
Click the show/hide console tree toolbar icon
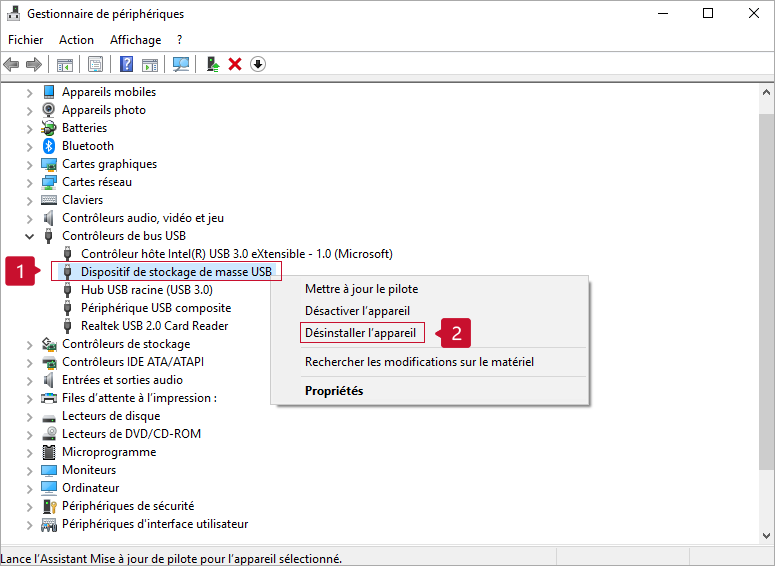coord(64,64)
